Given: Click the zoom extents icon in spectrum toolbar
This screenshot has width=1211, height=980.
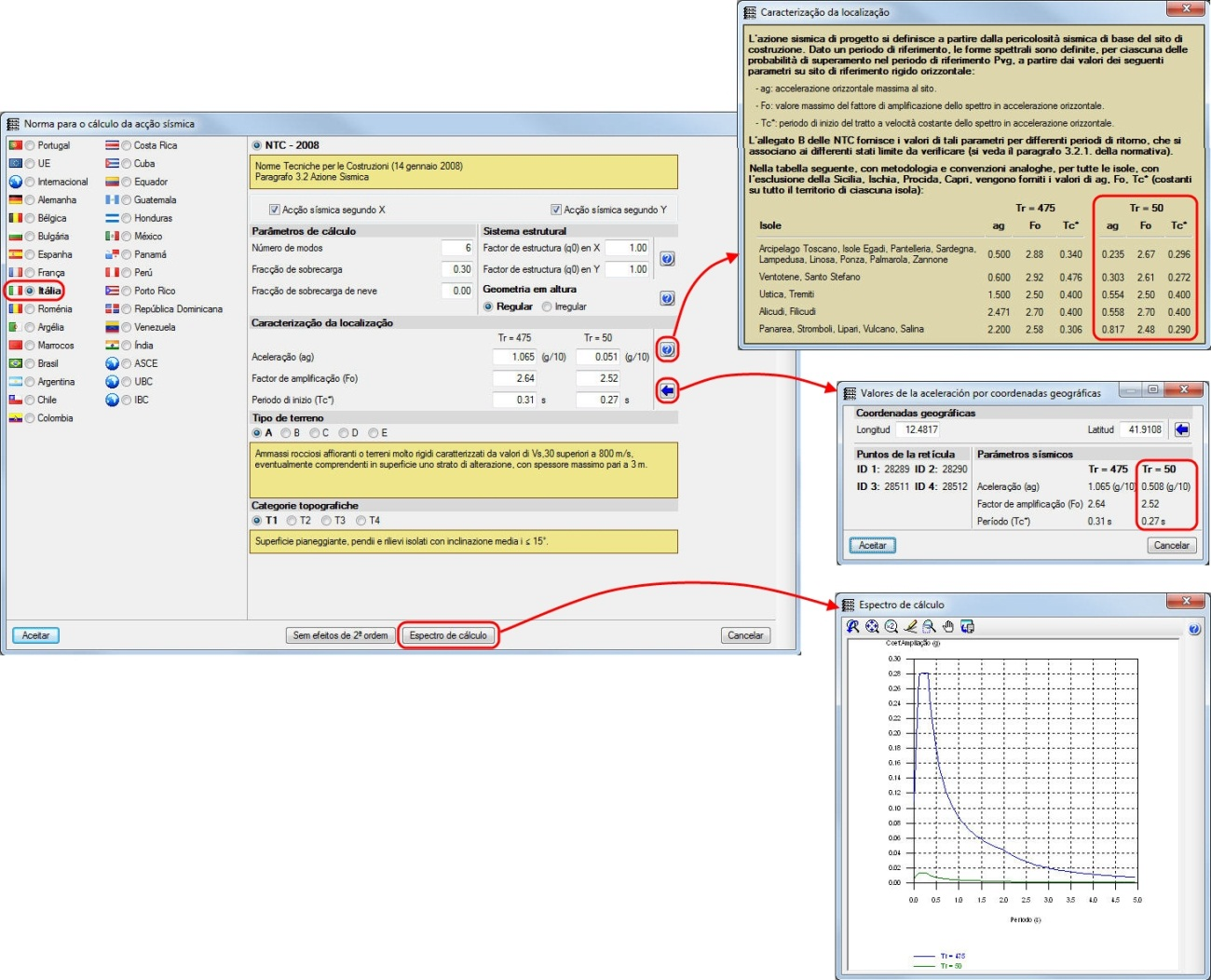Looking at the screenshot, I should (872, 627).
